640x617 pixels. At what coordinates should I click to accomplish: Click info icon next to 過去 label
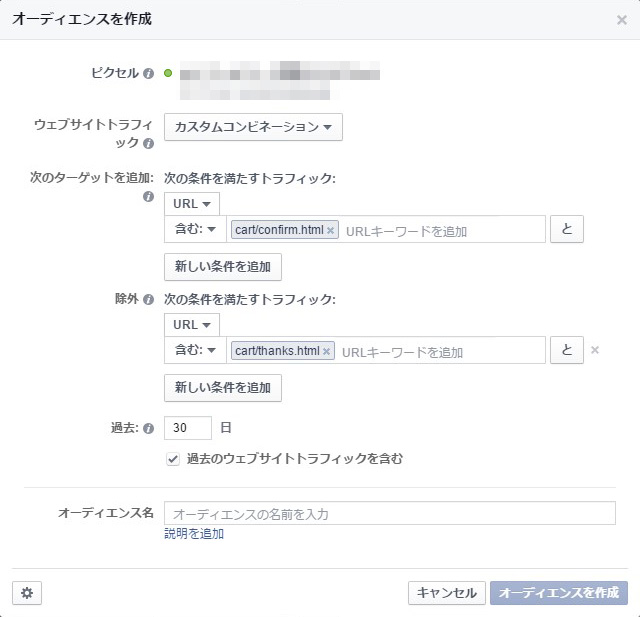click(148, 429)
